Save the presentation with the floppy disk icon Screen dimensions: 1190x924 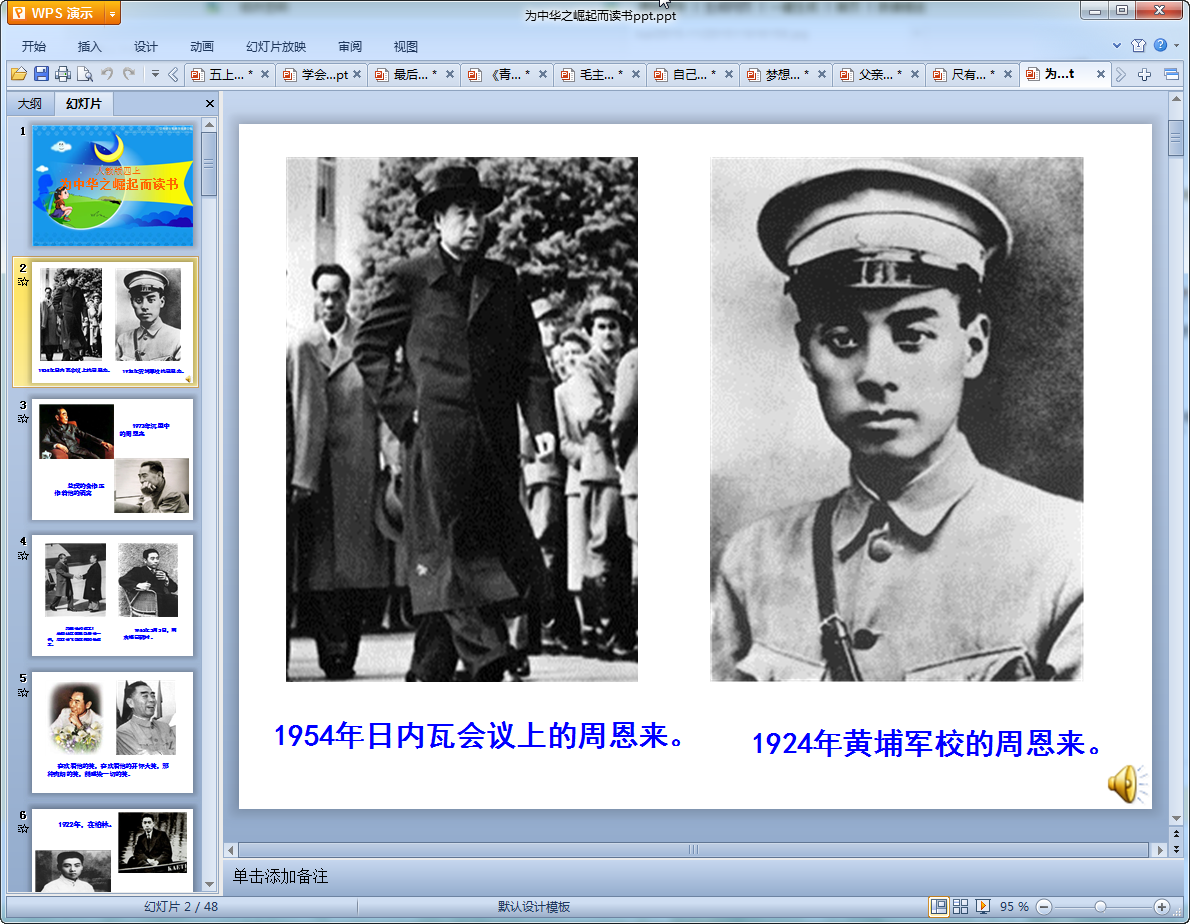pos(41,74)
